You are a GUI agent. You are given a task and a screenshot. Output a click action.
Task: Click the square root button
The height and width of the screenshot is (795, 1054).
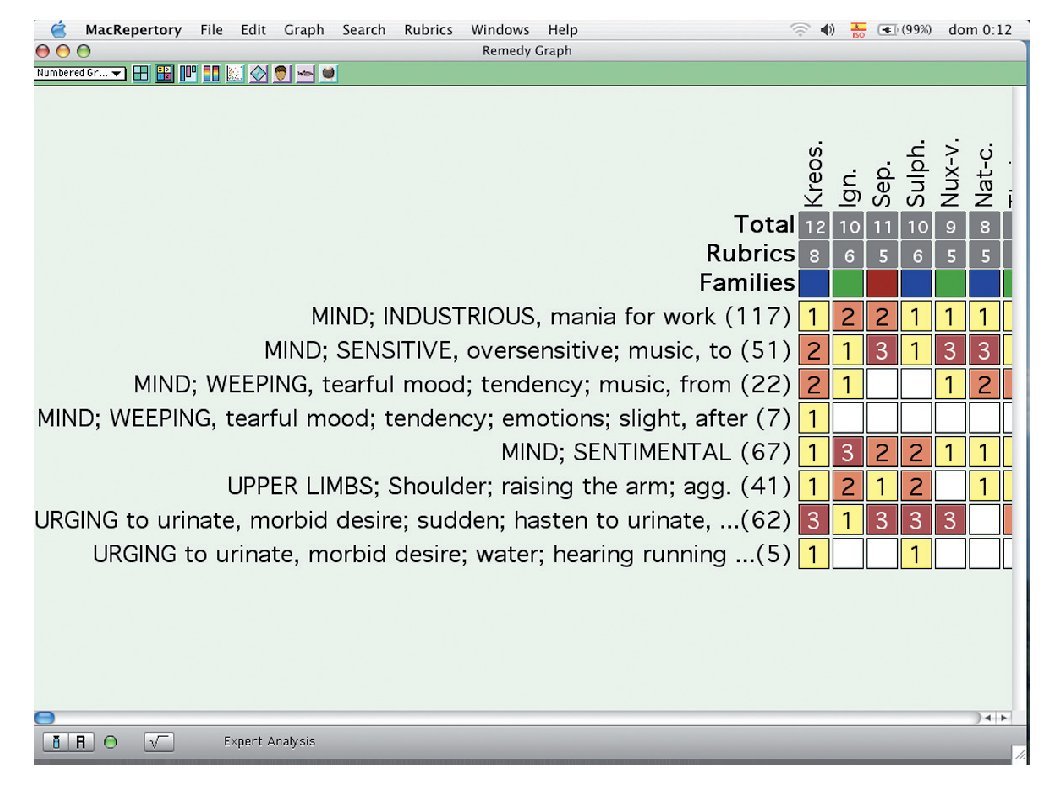coord(158,742)
